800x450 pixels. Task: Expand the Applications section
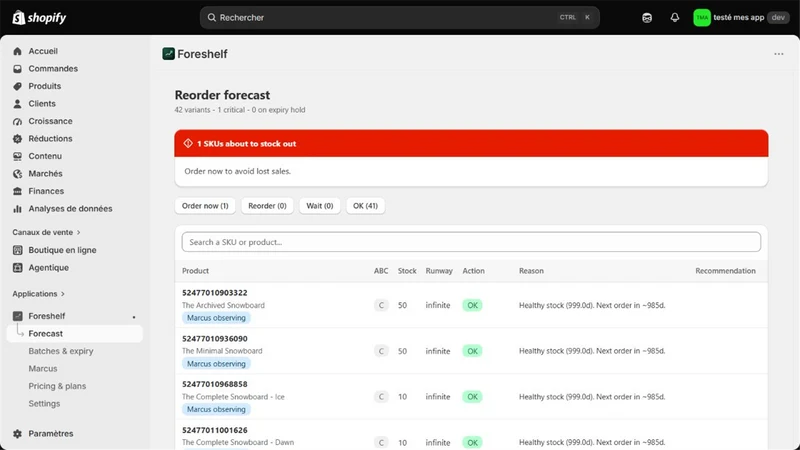coord(39,294)
